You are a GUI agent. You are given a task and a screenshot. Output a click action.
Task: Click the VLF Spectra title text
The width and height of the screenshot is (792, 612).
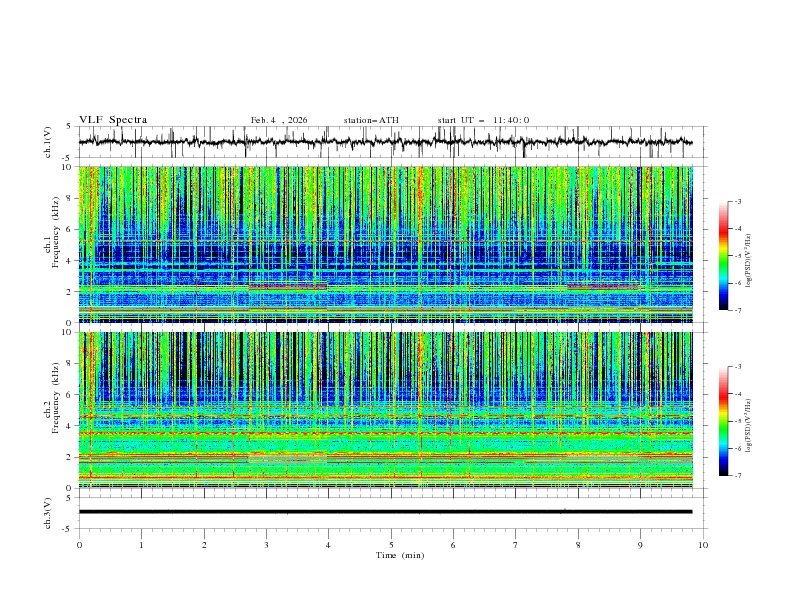(x=113, y=120)
